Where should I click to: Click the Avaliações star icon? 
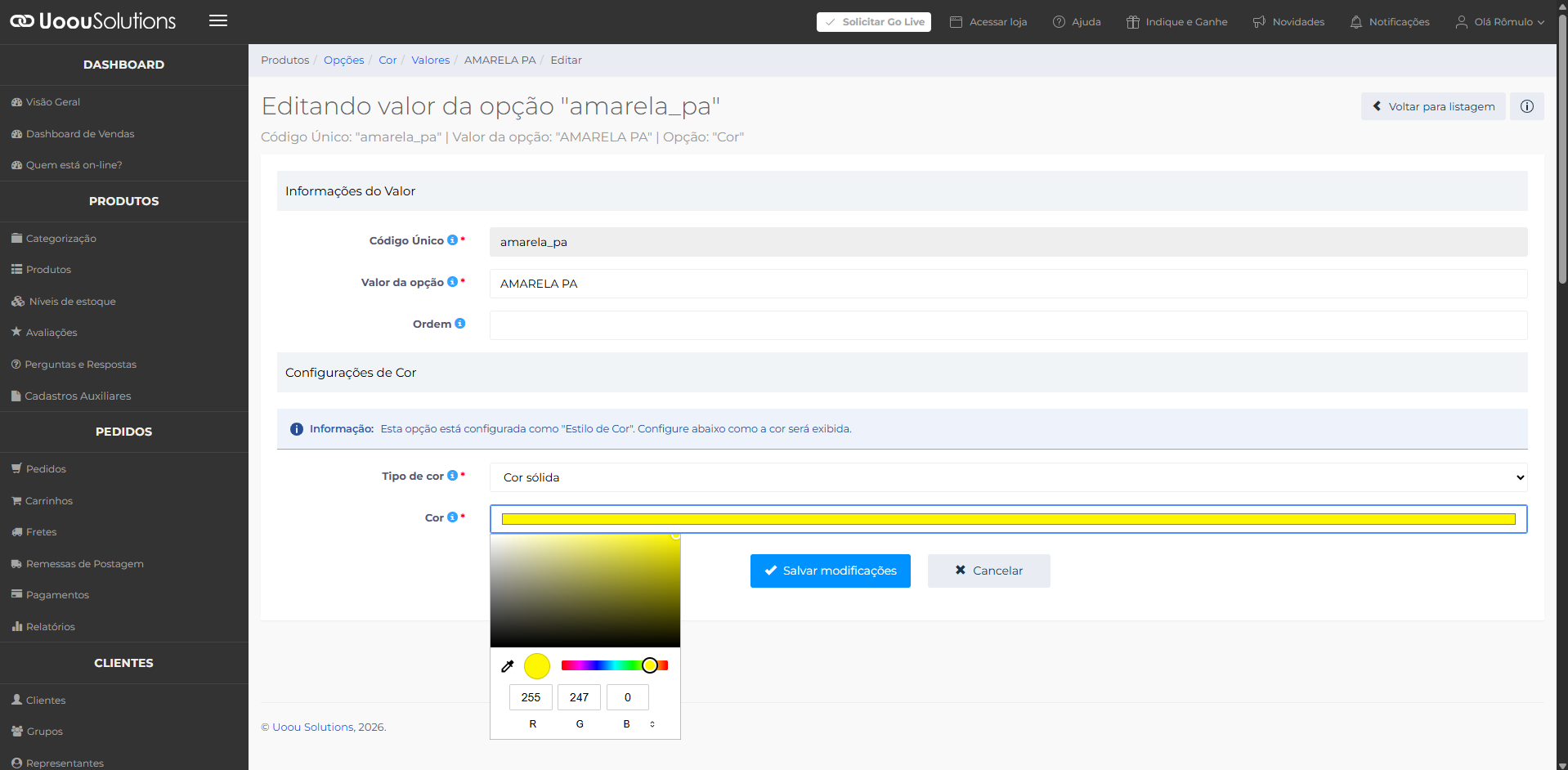[x=16, y=332]
